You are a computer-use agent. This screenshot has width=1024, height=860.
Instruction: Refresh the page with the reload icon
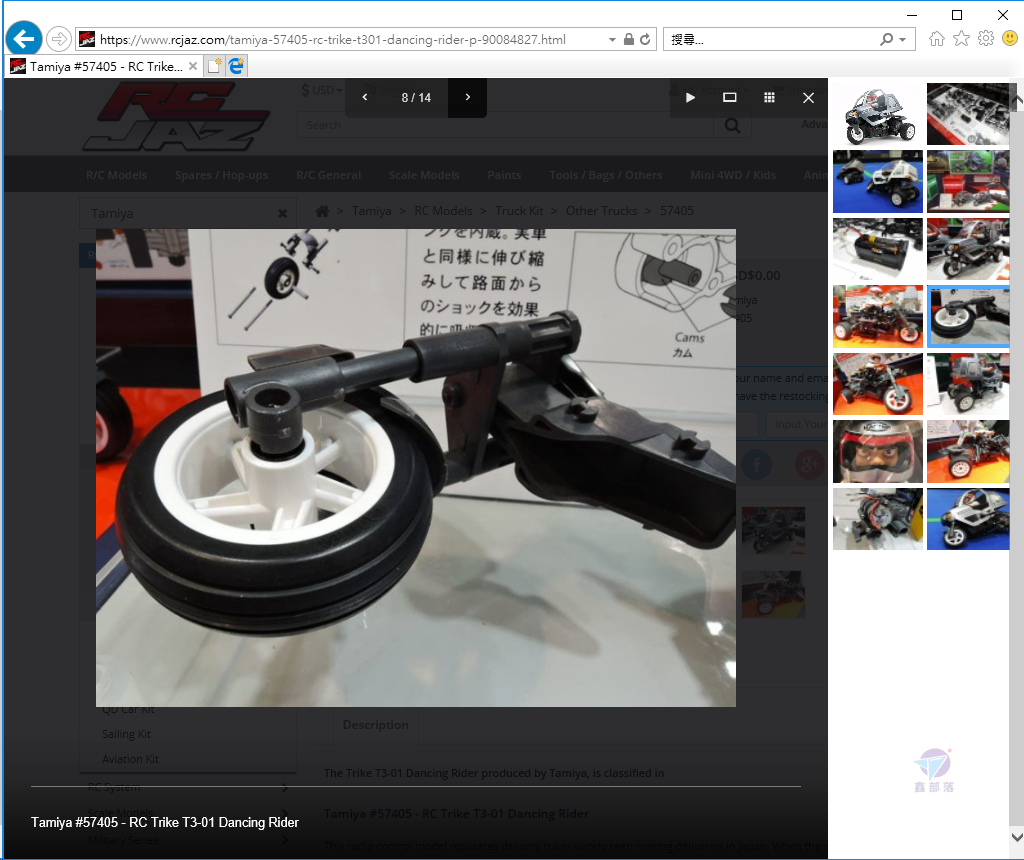(x=645, y=39)
